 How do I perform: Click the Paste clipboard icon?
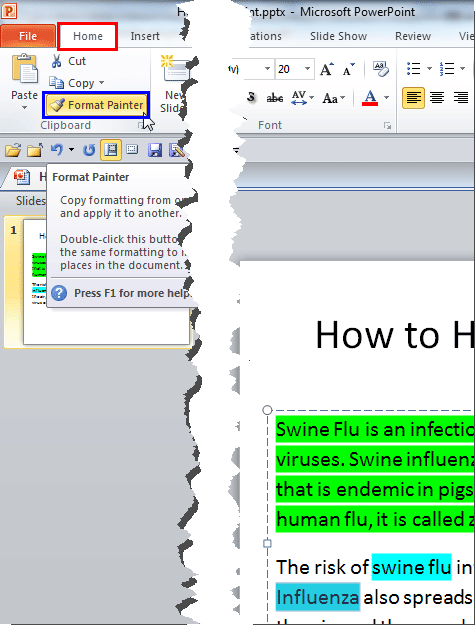click(x=25, y=70)
